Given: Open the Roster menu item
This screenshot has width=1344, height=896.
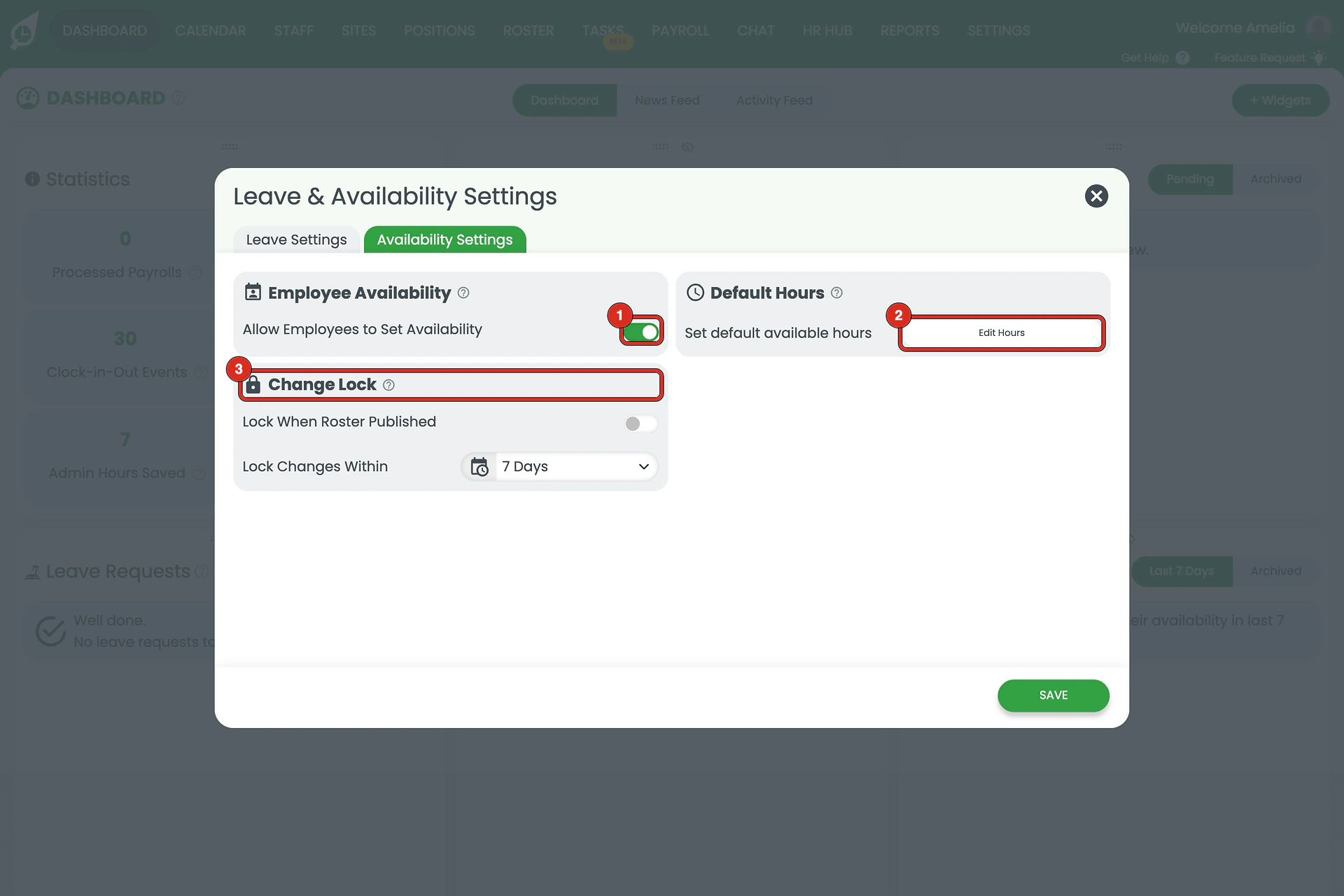Looking at the screenshot, I should coord(528,31).
